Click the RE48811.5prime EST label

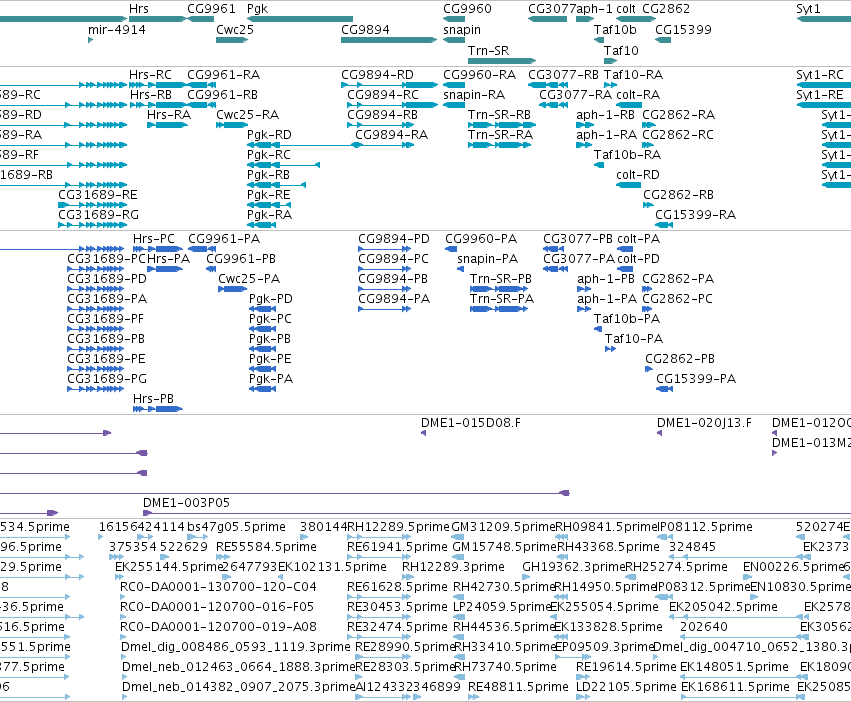(x=518, y=687)
